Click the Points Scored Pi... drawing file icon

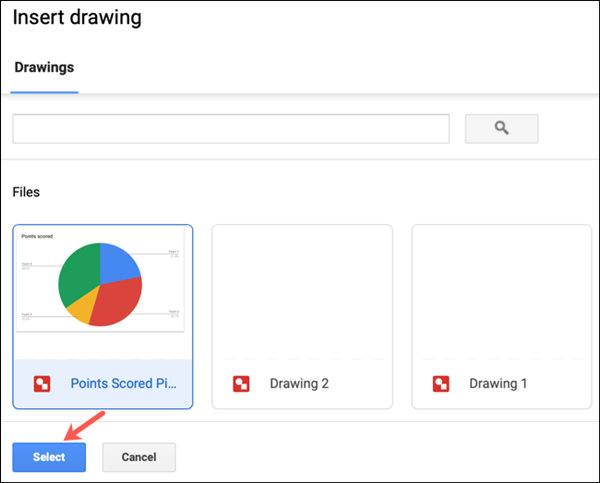pyautogui.click(x=42, y=383)
